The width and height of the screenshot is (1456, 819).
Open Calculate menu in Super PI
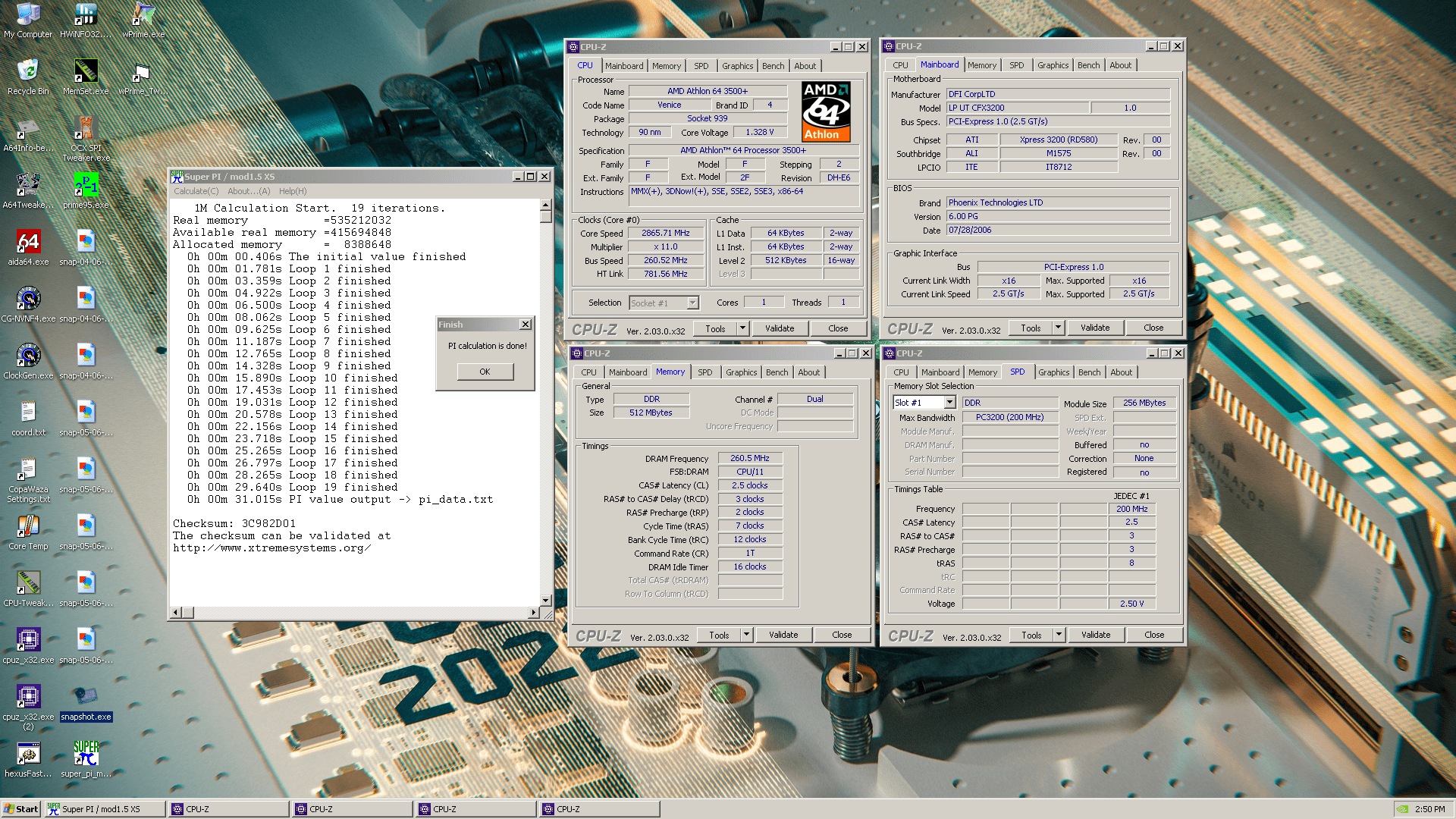point(196,191)
